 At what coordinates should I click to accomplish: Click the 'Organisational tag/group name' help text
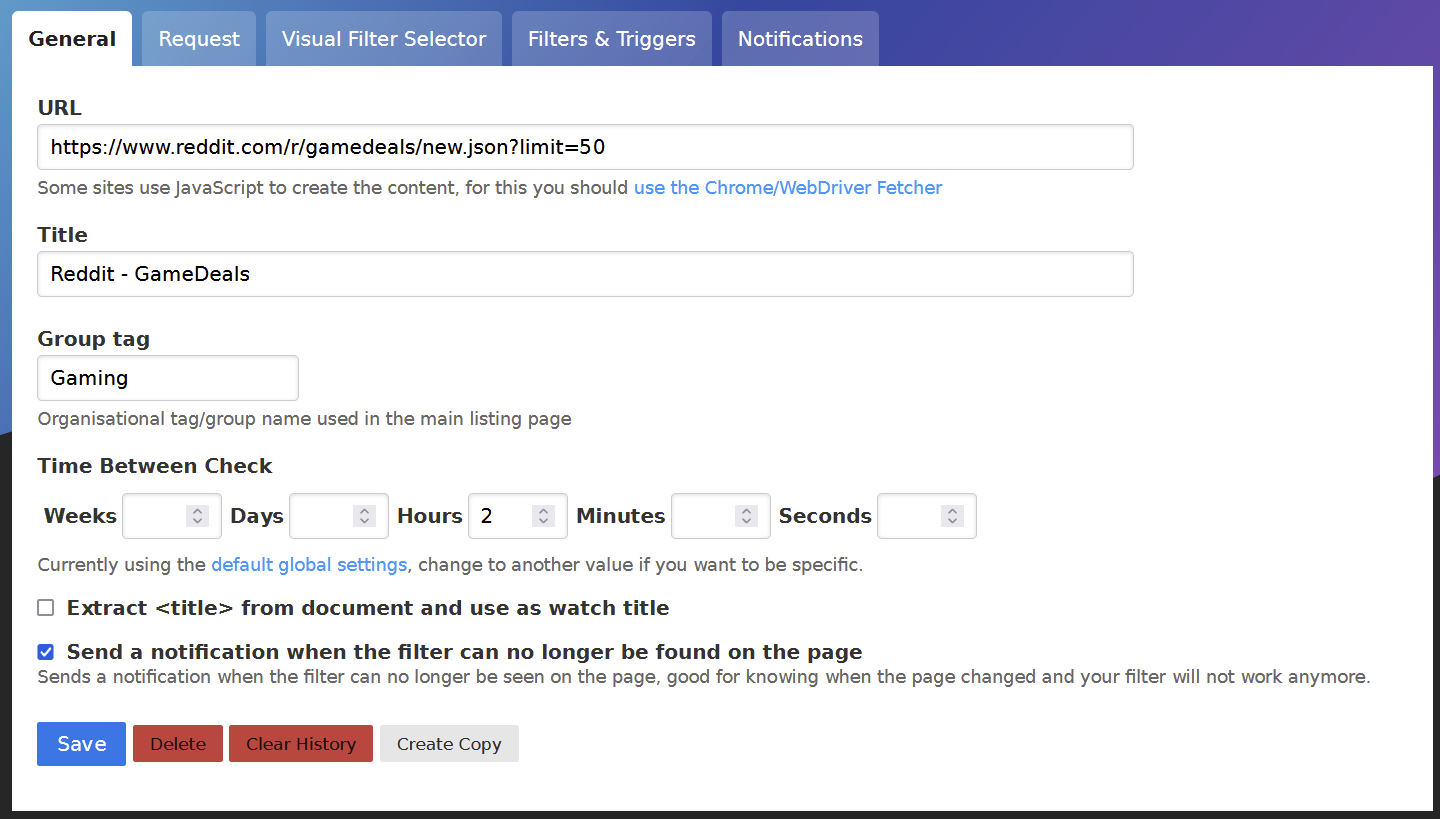pos(305,419)
